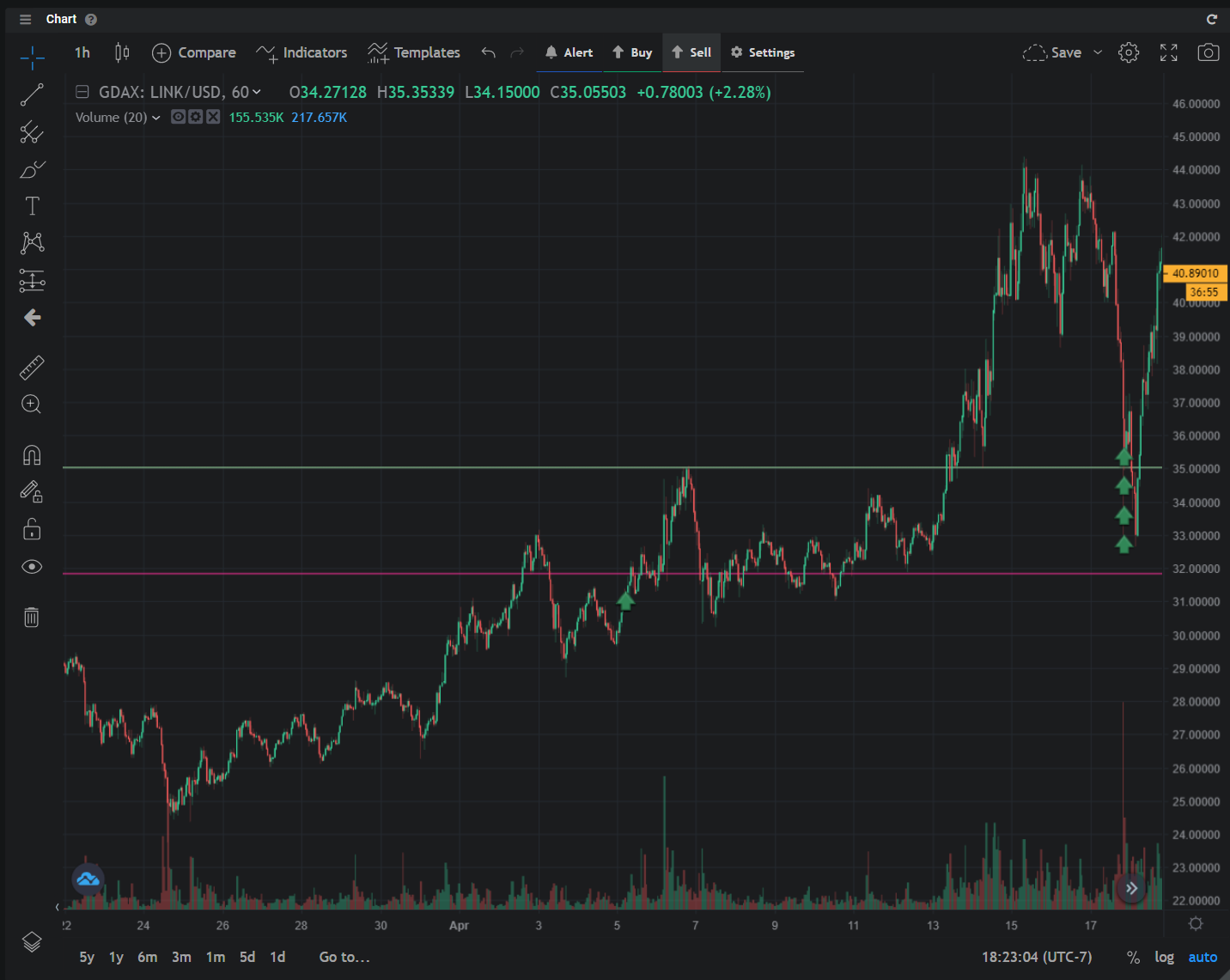Image resolution: width=1230 pixels, height=980 pixels.
Task: Expand the LINK/USD symbol legend chevron
Action: point(257,92)
